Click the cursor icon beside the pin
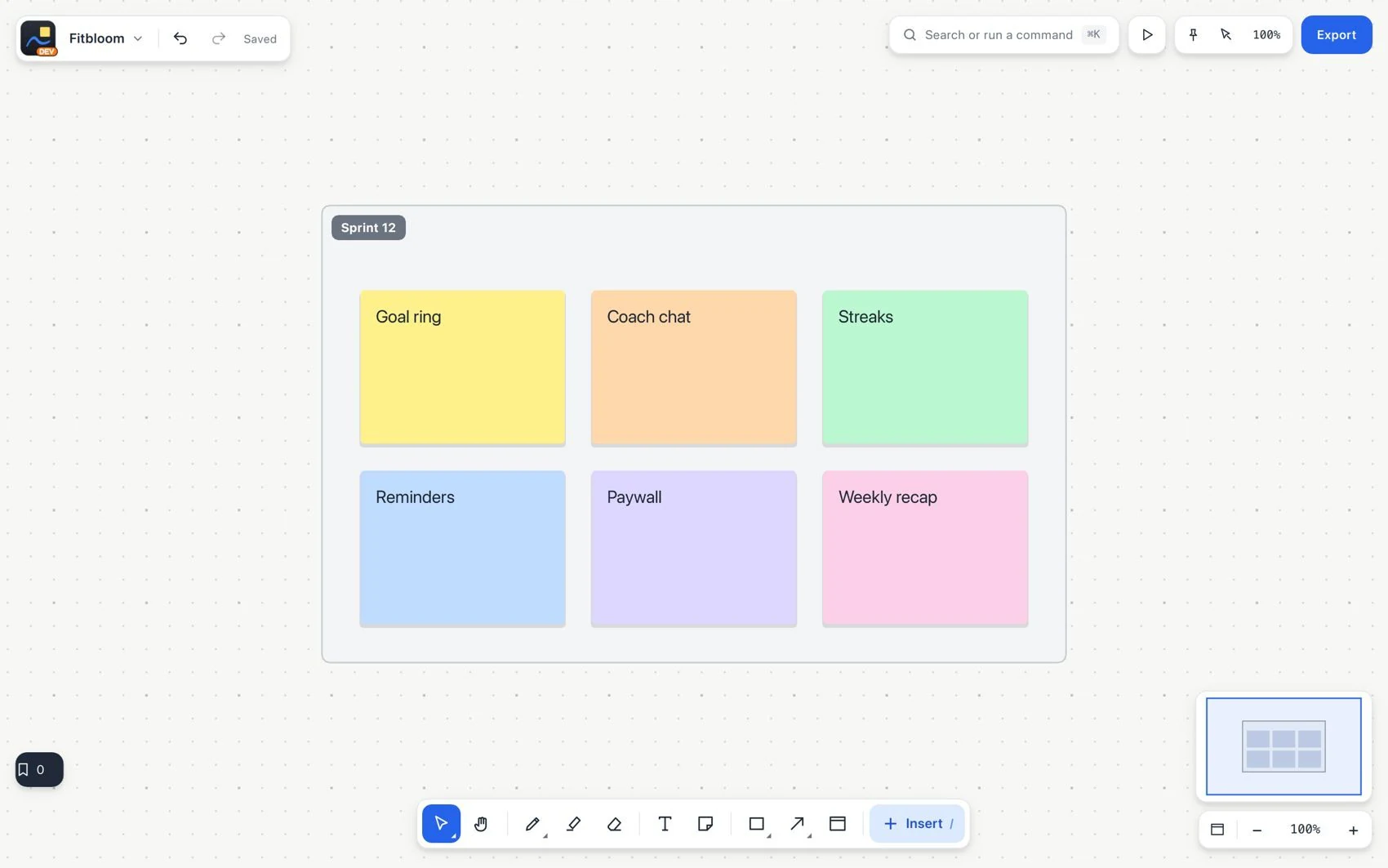The image size is (1388, 868). tap(1226, 35)
